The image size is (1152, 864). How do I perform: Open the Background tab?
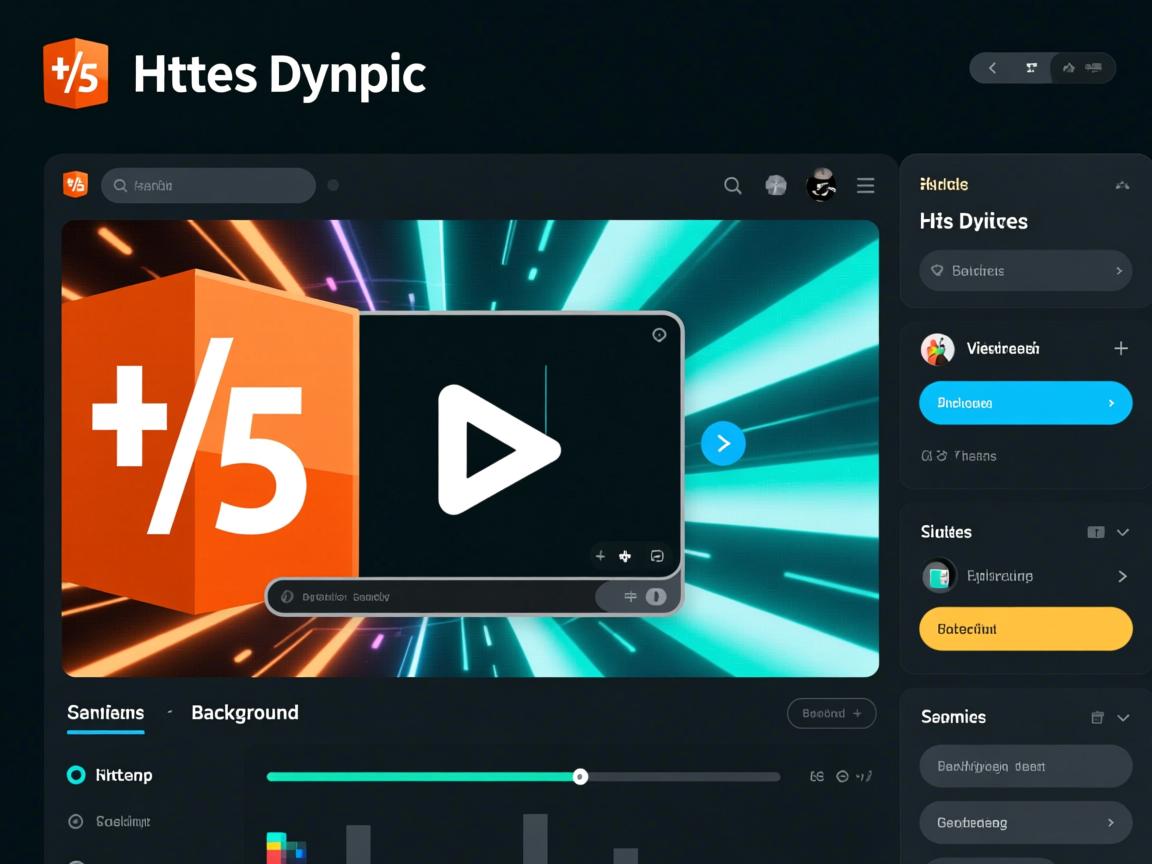point(244,712)
